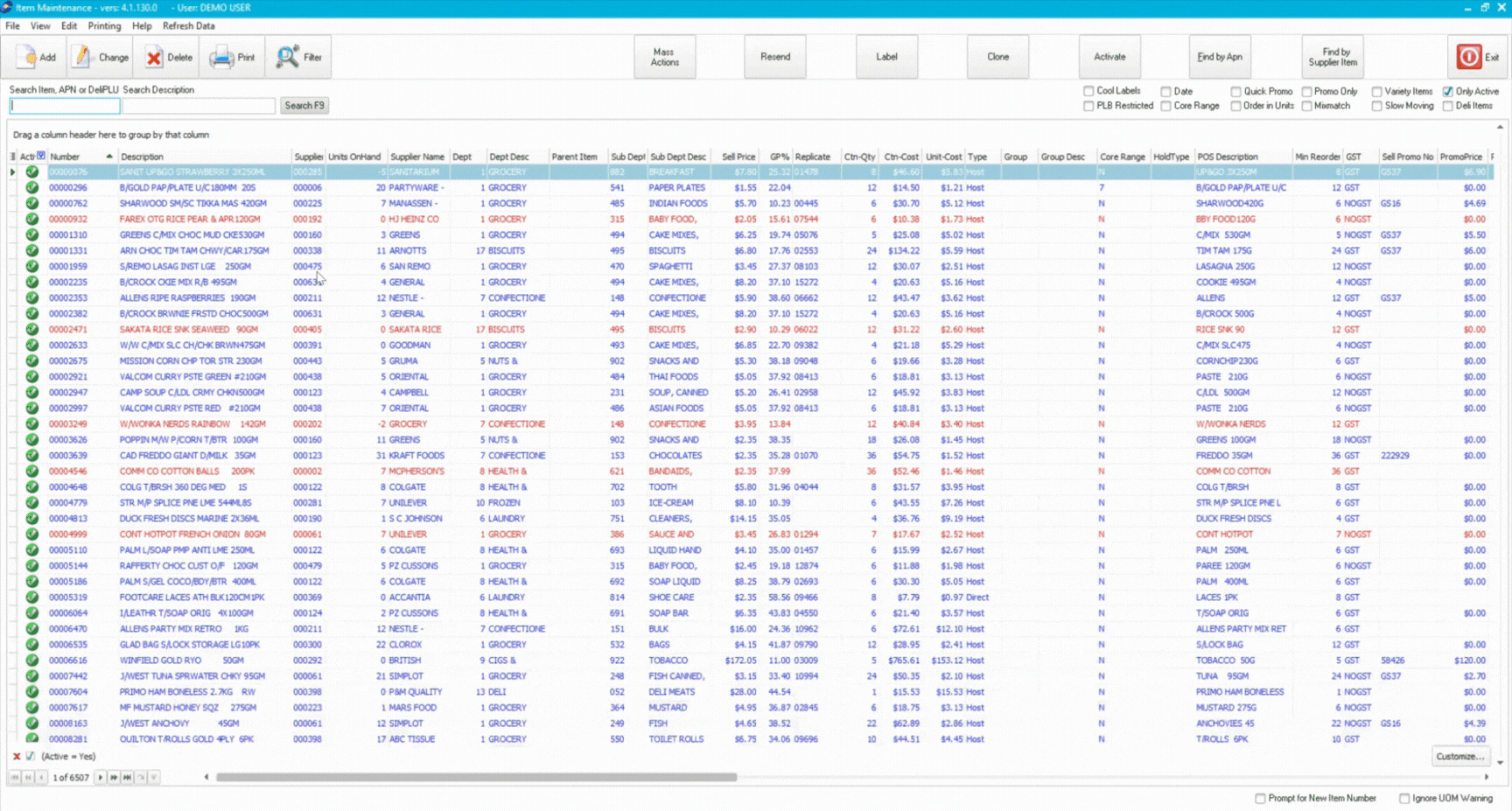Screen dimensions: 1512x811
Task: Click the red Delete icon
Action: [154, 58]
